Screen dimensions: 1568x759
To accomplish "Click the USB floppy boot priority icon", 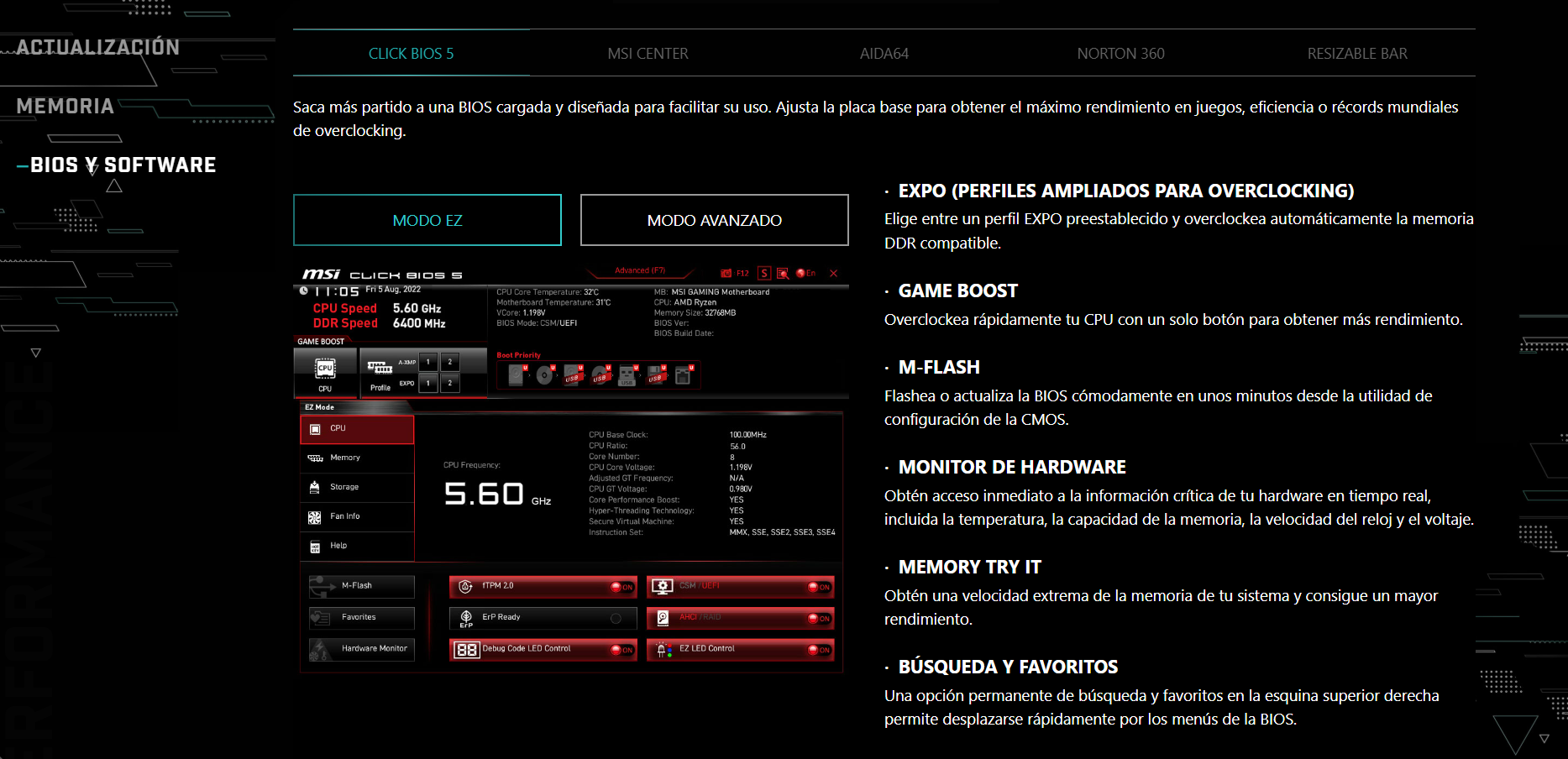I will 656,374.
